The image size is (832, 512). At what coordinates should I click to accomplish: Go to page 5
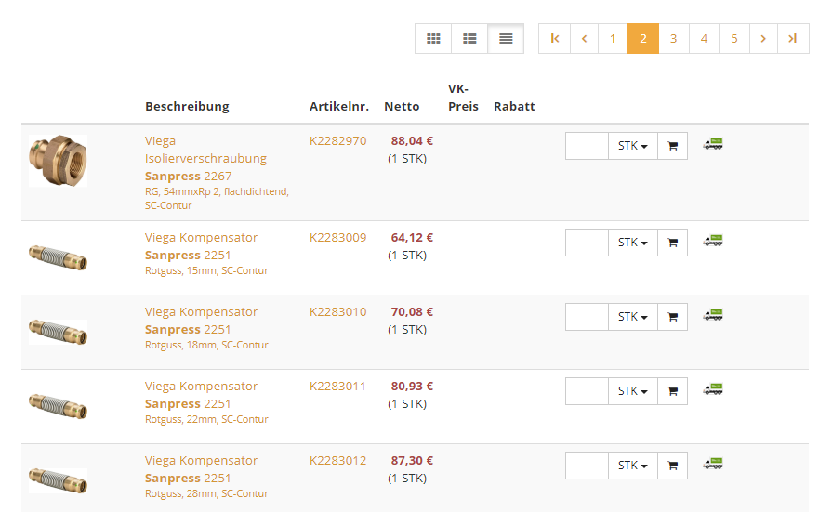click(734, 39)
